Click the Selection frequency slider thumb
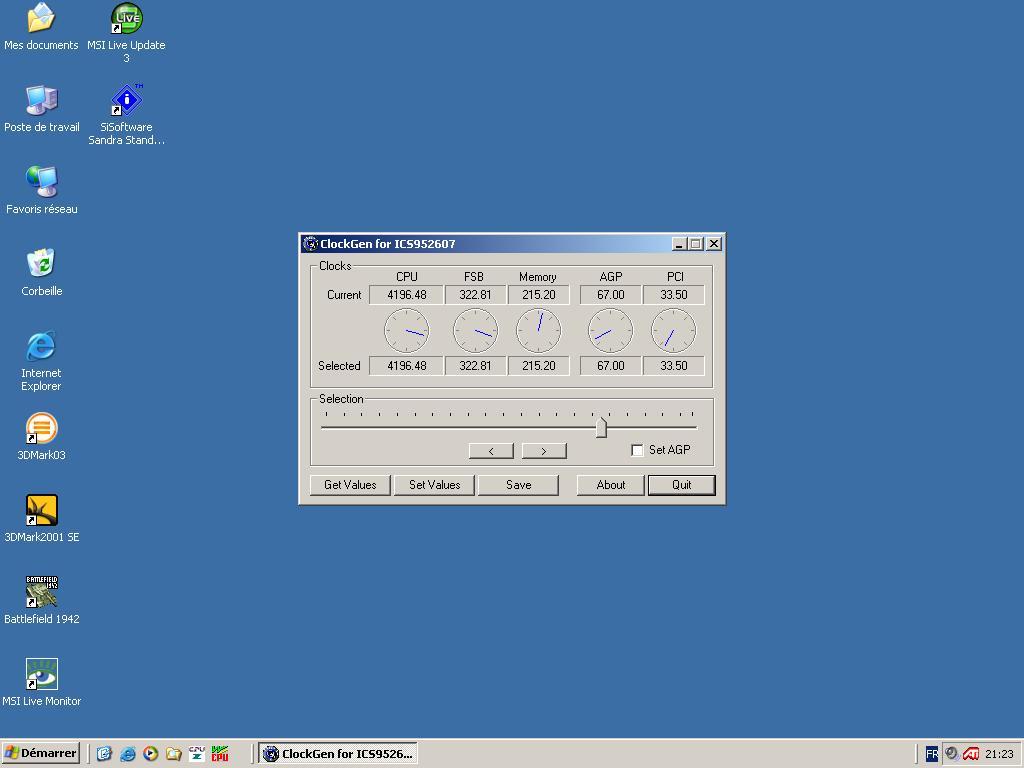This screenshot has width=1024, height=768. pos(601,428)
